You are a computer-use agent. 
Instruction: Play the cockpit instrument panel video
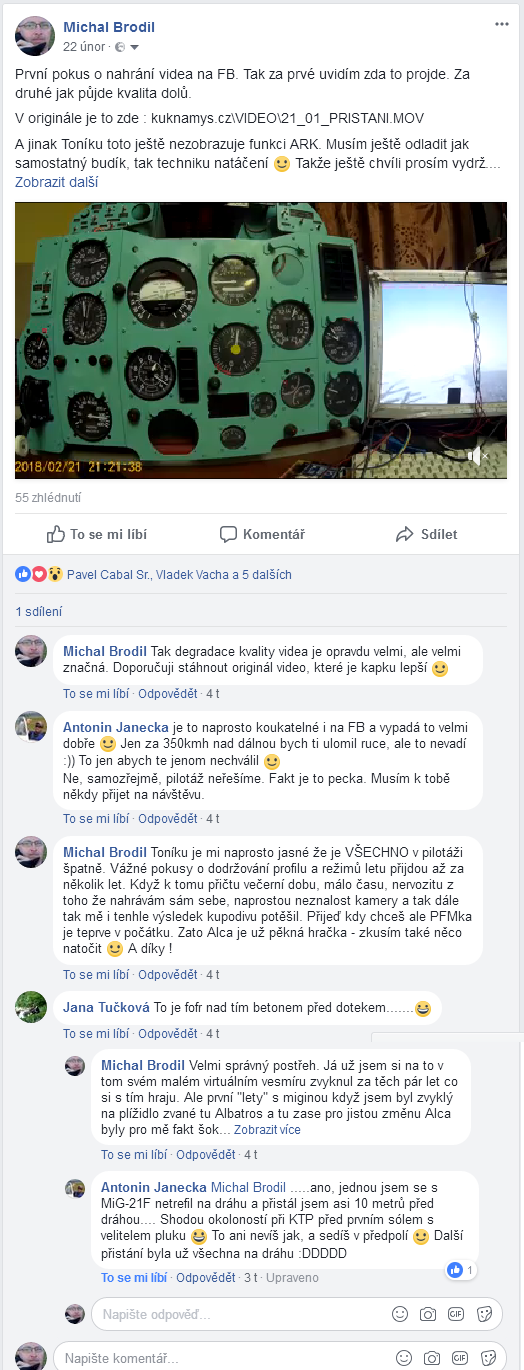pos(261,341)
